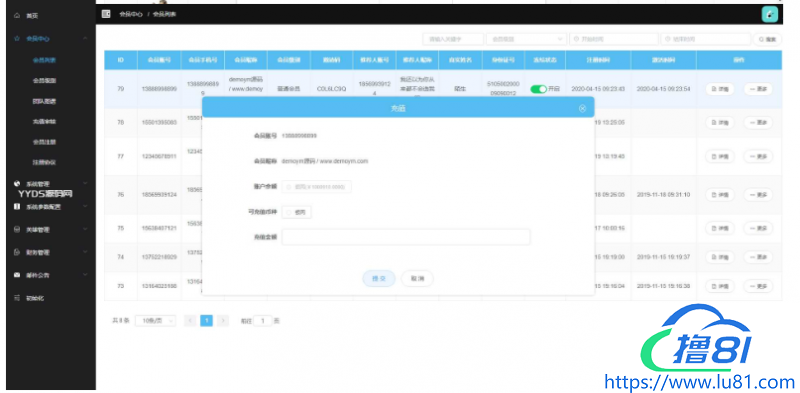
Task: Toggle the freeze status switch for ID 79
Action: point(538,89)
